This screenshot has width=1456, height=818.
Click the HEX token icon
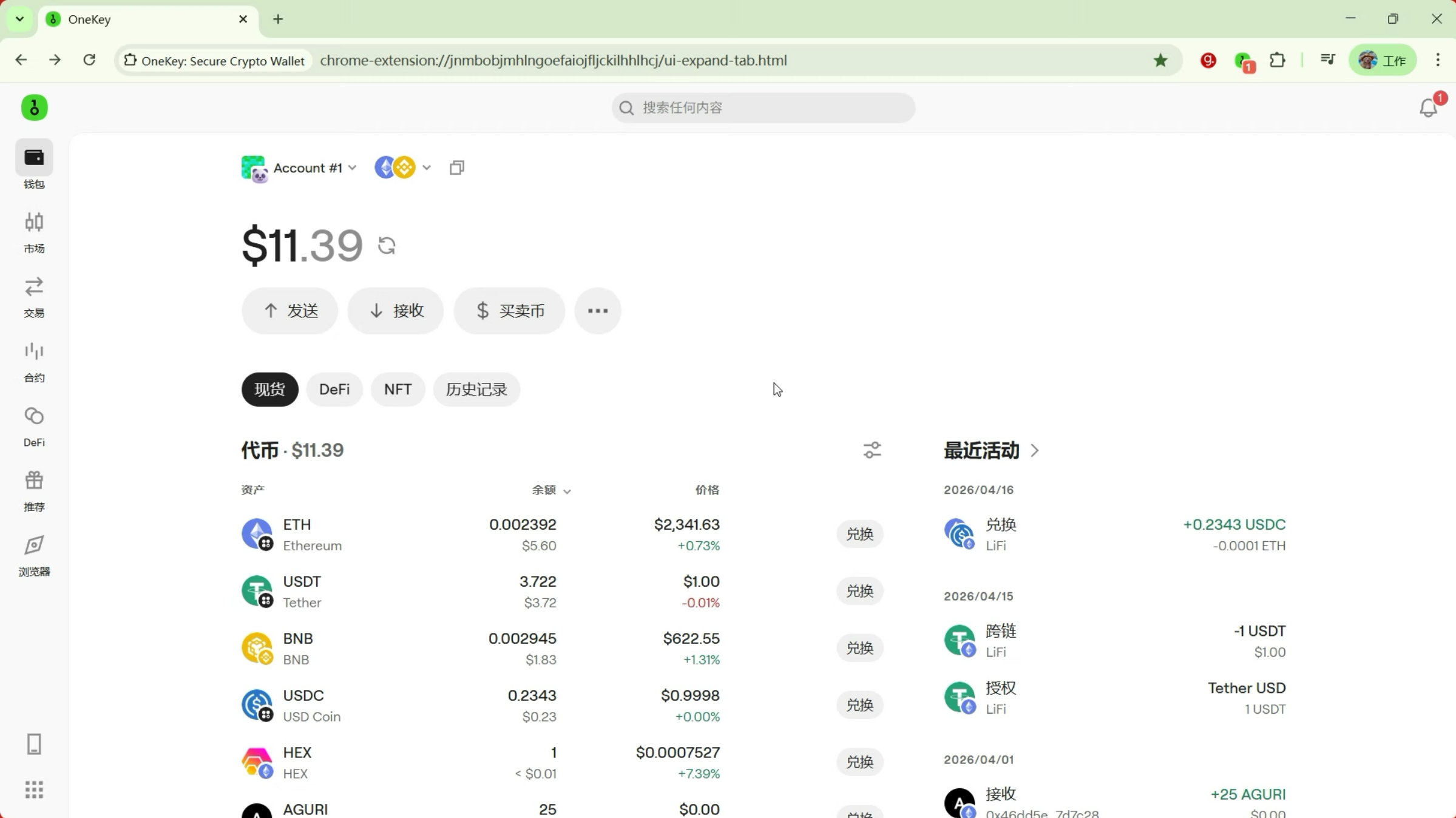point(257,762)
